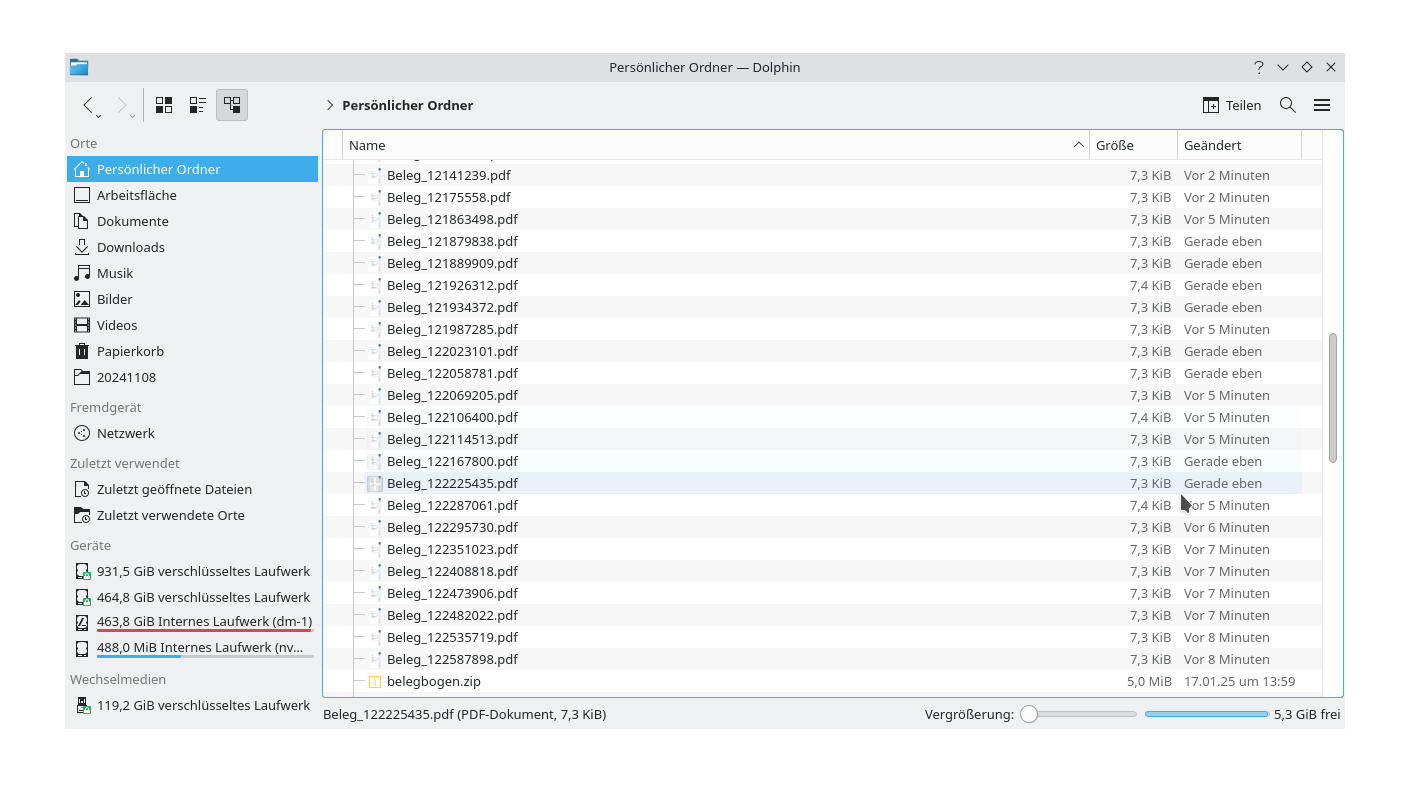Image resolution: width=1410 pixels, height=806 pixels.
Task: Select file belegbogen.zip
Action: pos(433,681)
